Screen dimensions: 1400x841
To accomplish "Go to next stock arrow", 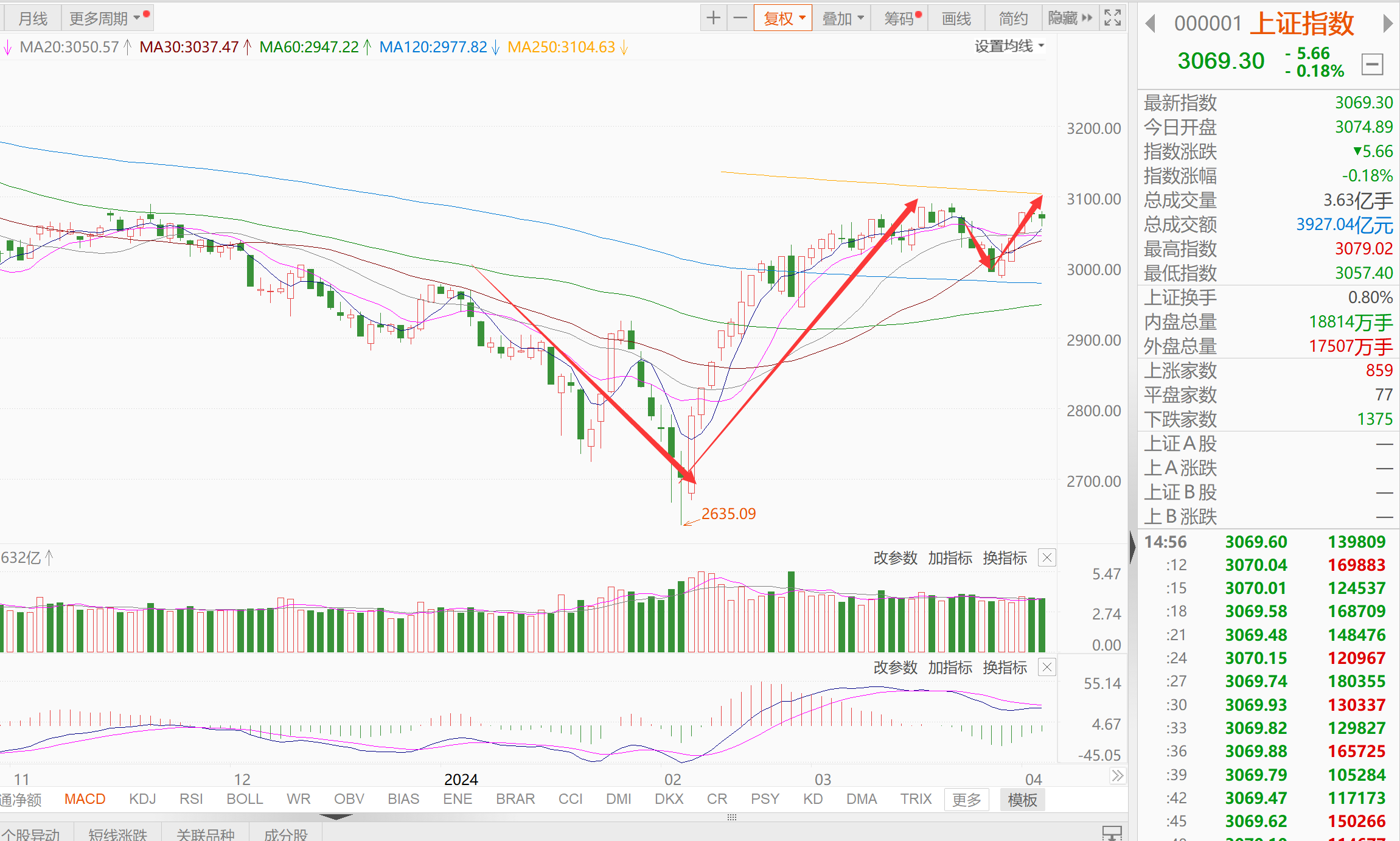I will coord(1387,24).
